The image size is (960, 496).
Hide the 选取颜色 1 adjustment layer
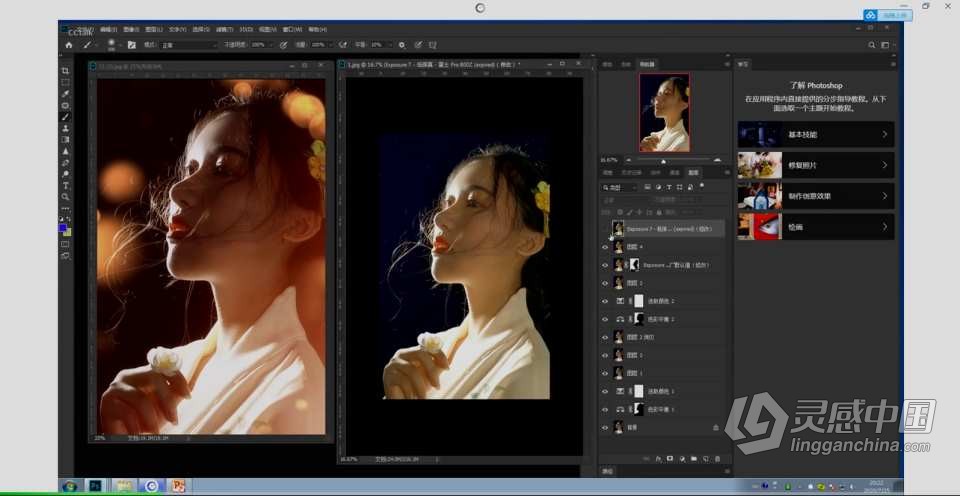(605, 391)
